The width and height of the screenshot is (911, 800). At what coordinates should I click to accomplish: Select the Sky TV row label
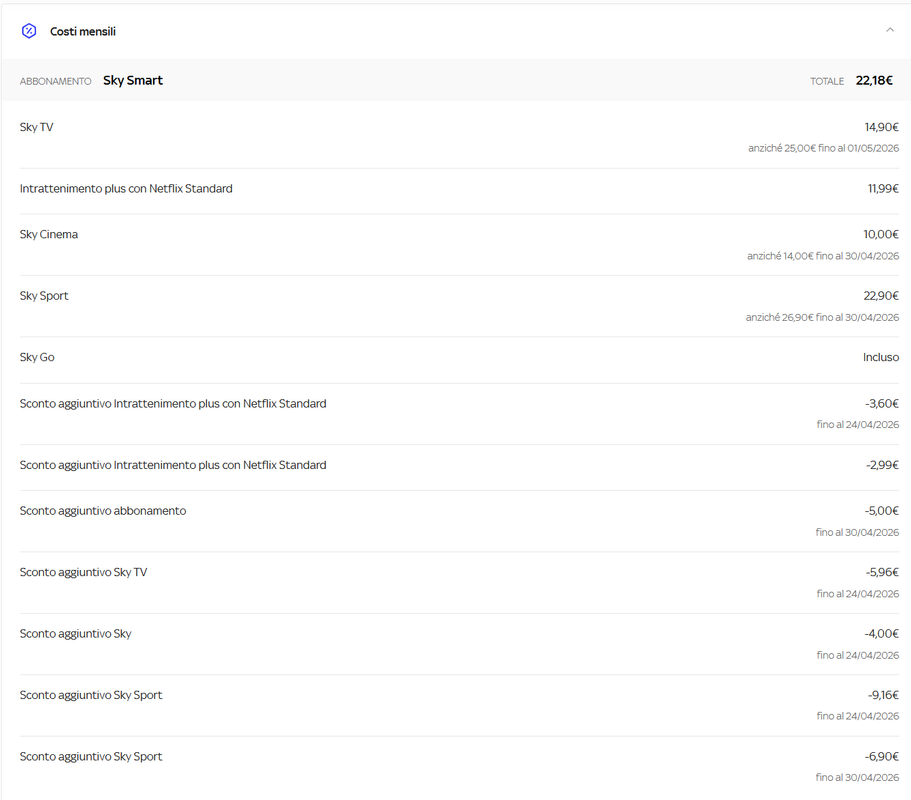37,127
